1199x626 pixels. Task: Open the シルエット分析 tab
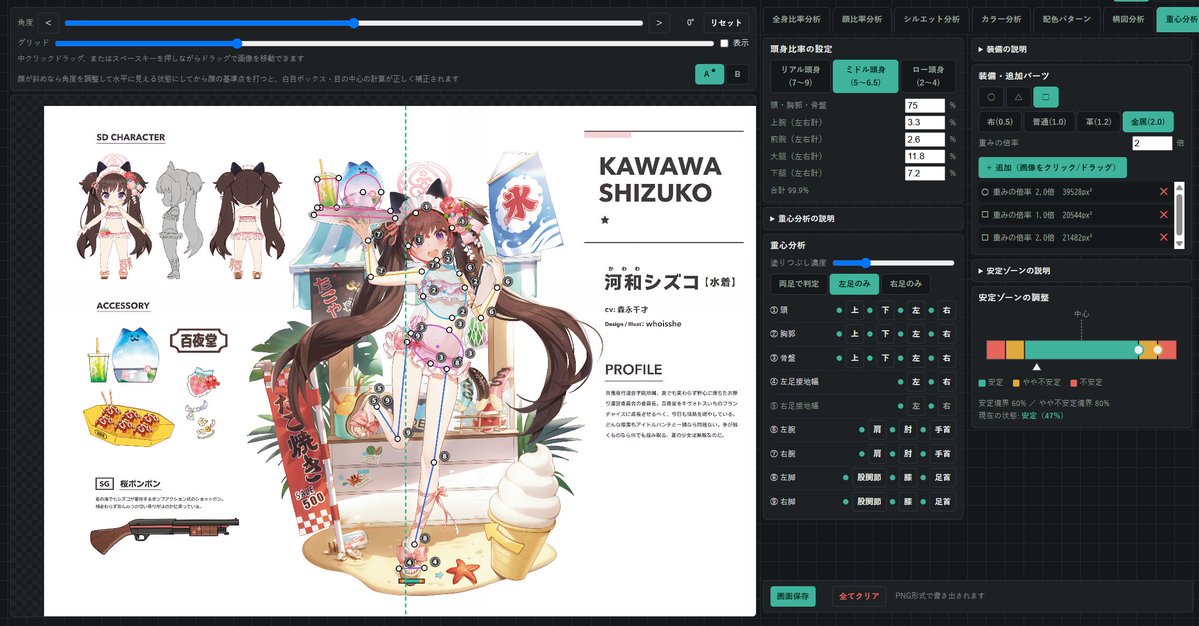click(x=931, y=19)
